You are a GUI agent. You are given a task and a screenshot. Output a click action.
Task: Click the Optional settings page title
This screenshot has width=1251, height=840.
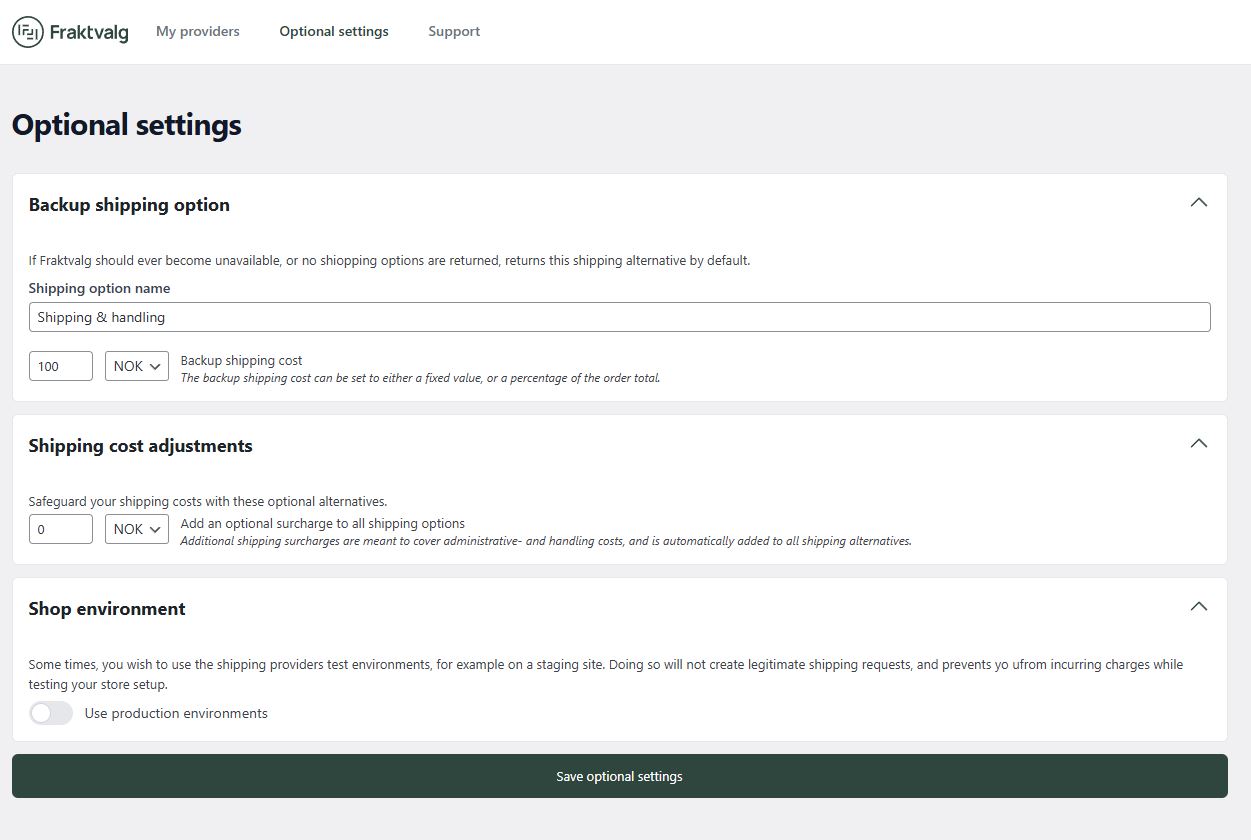tap(127, 125)
